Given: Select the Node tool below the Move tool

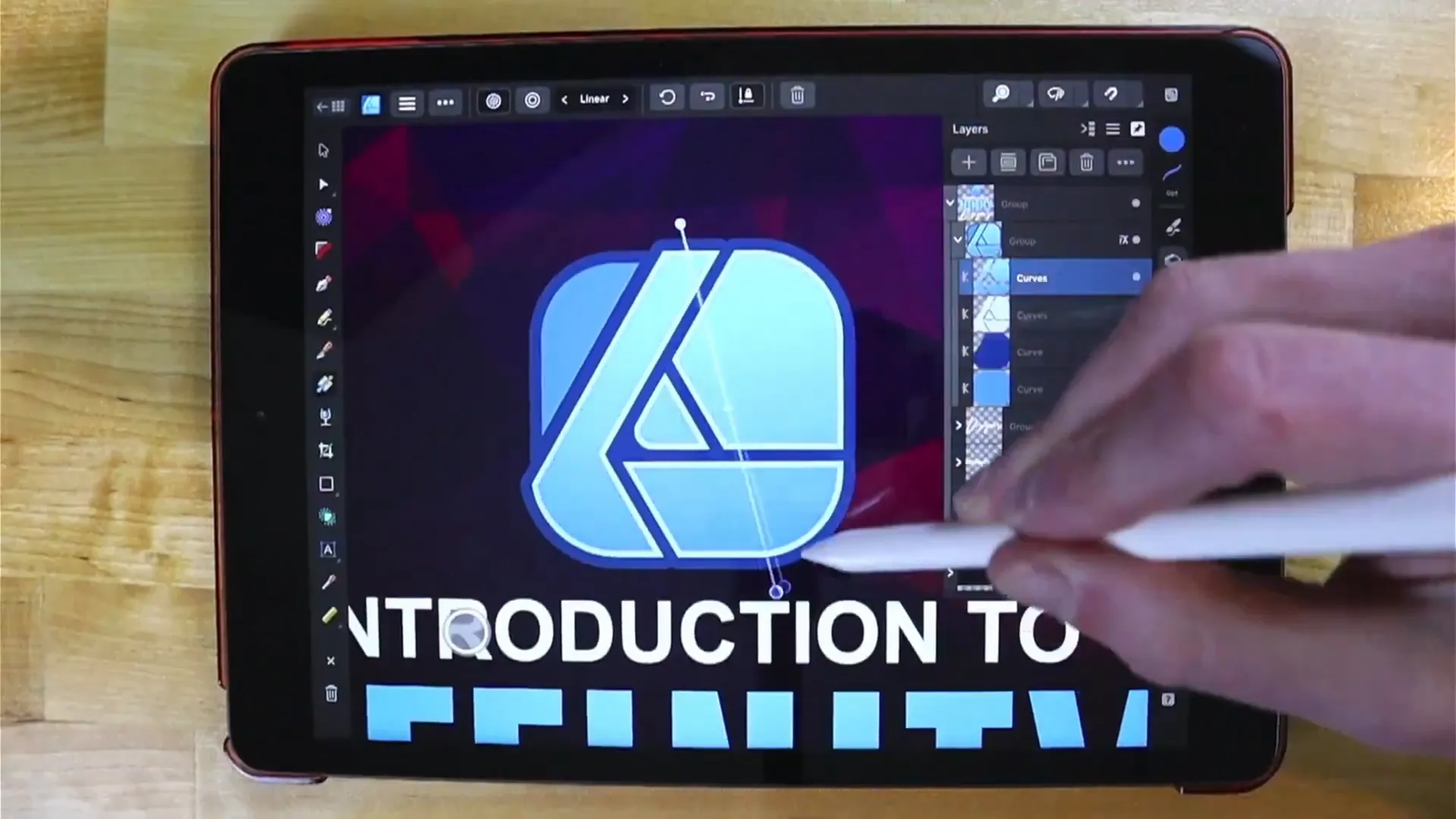Looking at the screenshot, I should (324, 184).
